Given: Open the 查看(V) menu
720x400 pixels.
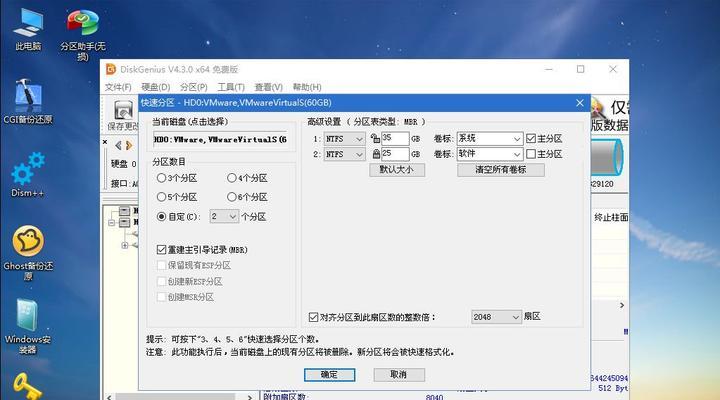Looking at the screenshot, I should tap(269, 87).
